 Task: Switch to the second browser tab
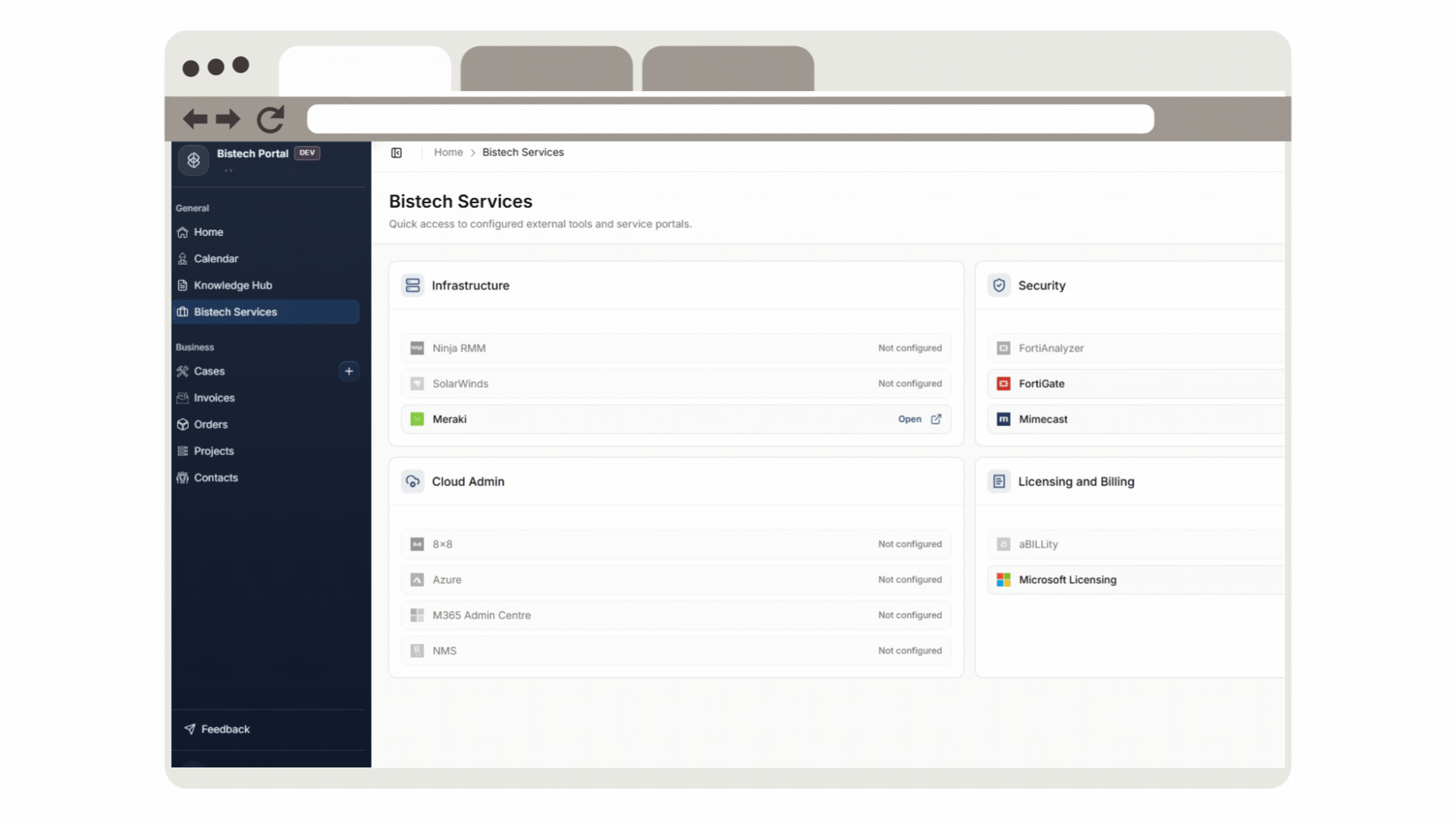(546, 68)
